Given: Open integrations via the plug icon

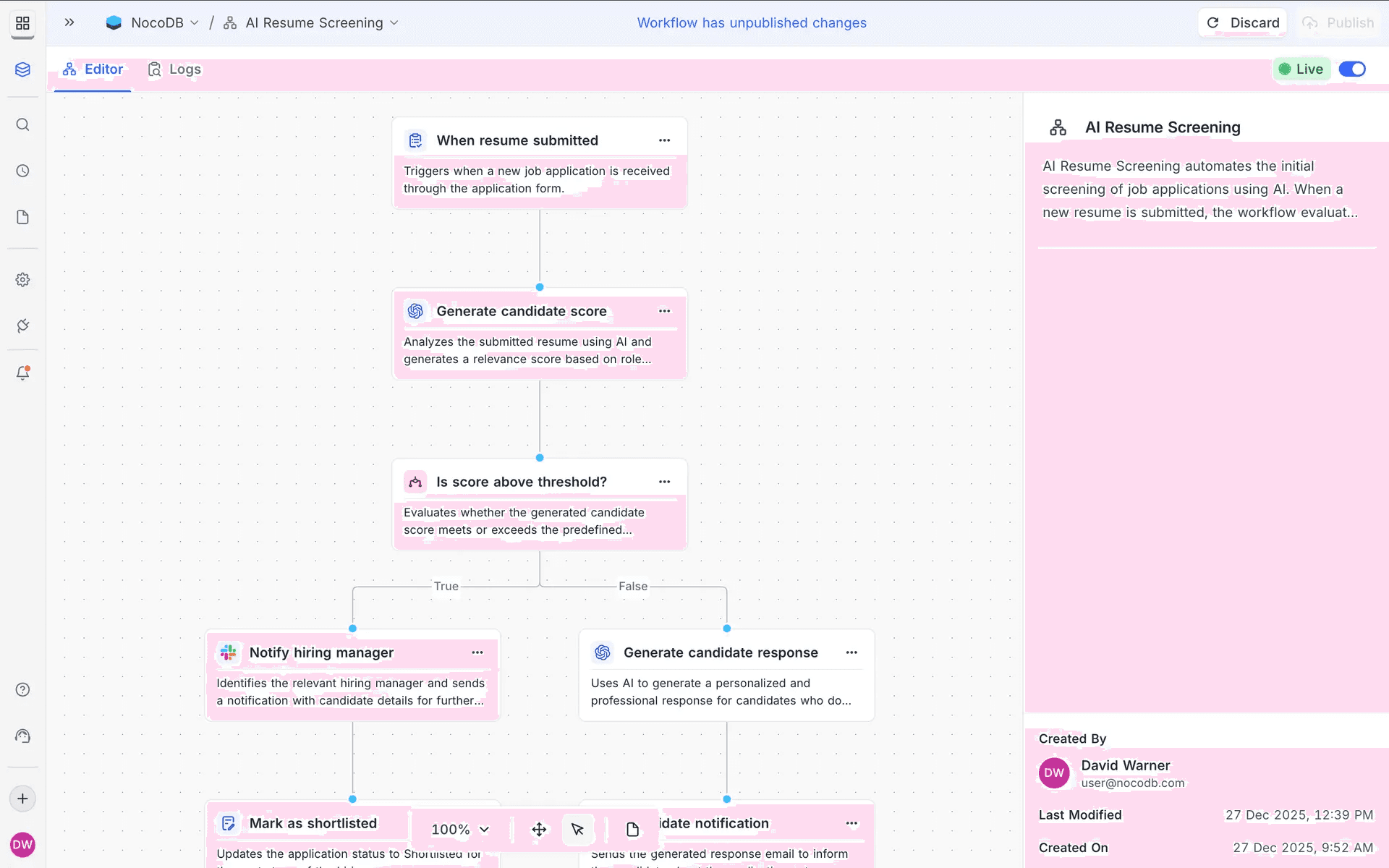Looking at the screenshot, I should pyautogui.click(x=22, y=325).
